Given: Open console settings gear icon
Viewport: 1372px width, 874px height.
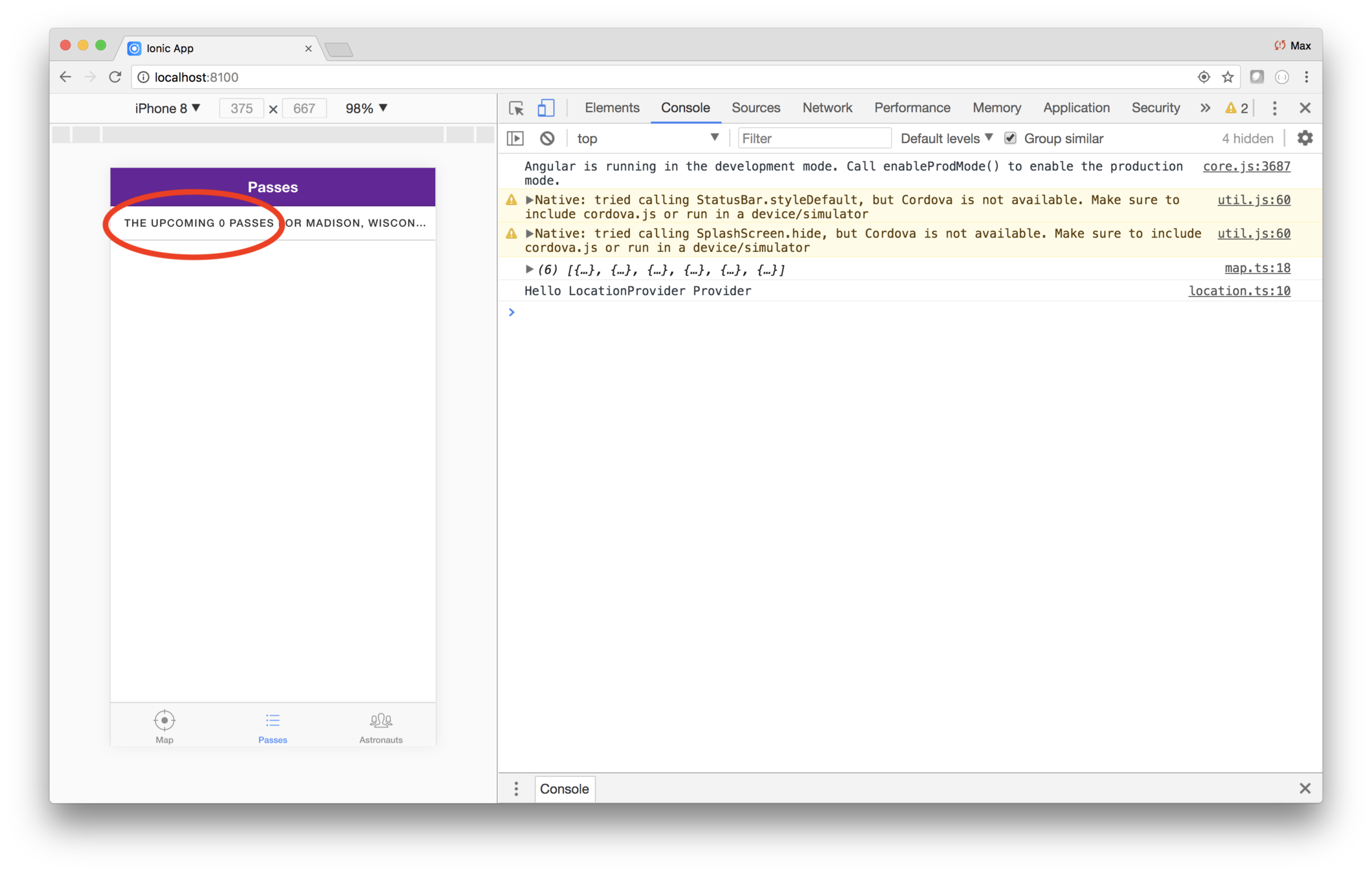Looking at the screenshot, I should coord(1305,138).
